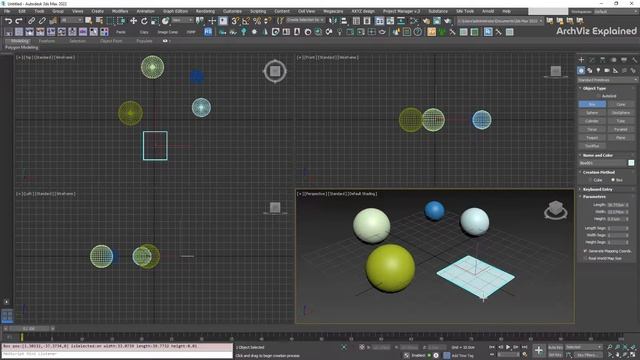This screenshot has width=640, height=360.
Task: Open the Create Selection Set dropdown
Action: (305, 20)
